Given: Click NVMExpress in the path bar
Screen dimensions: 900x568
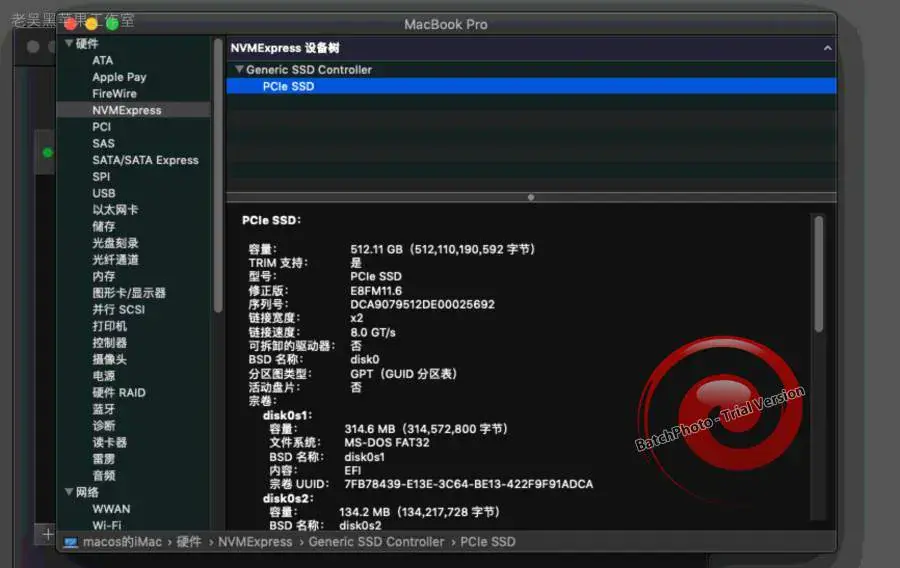Looking at the screenshot, I should point(255,542).
